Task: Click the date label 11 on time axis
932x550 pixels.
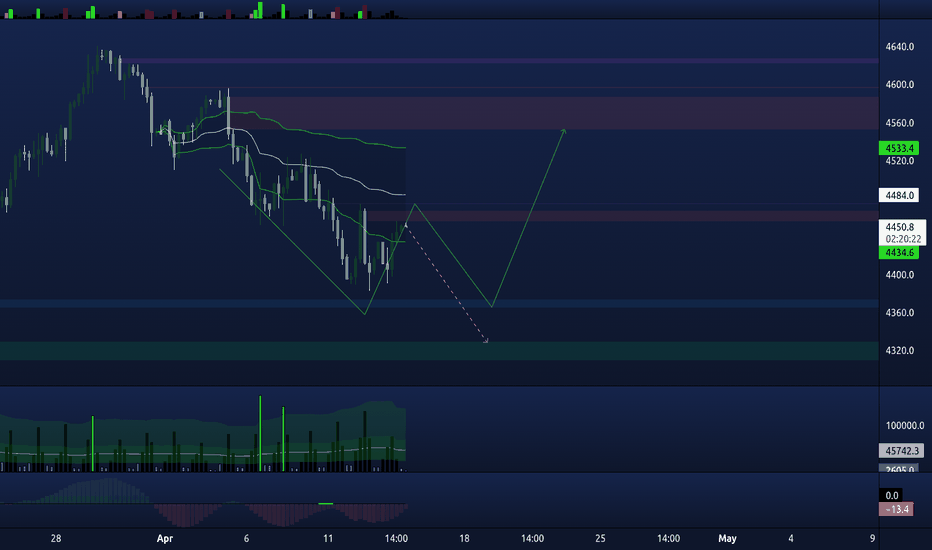Action: (x=328, y=538)
